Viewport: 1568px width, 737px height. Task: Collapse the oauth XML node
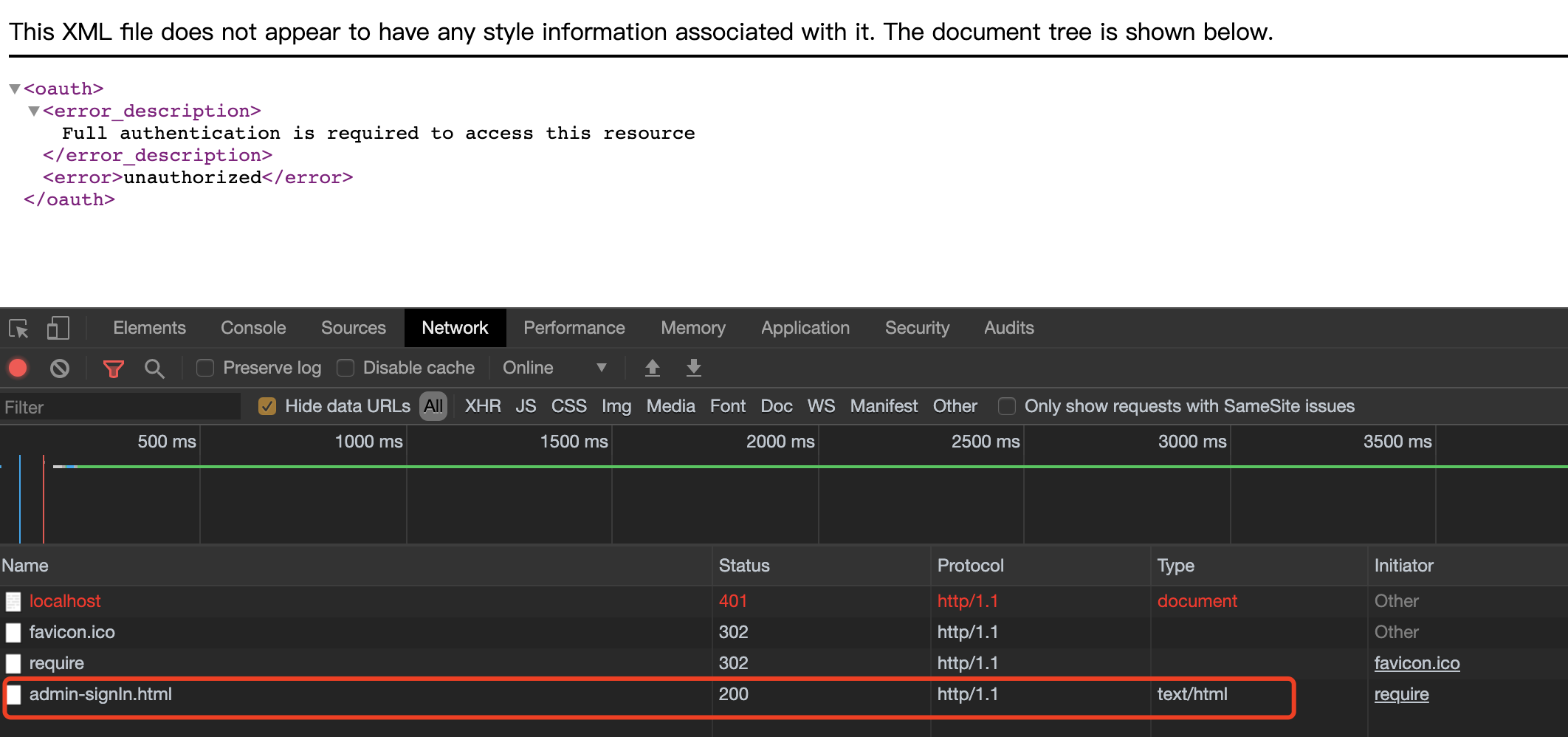14,89
